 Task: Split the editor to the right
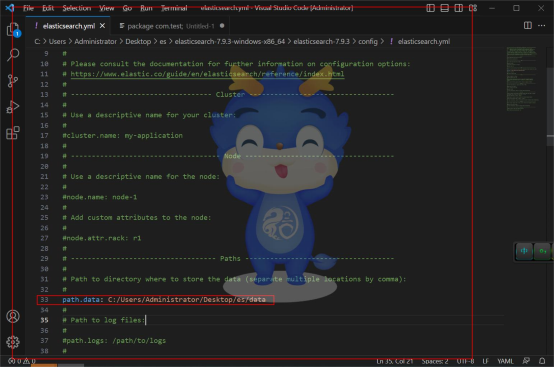528,25
